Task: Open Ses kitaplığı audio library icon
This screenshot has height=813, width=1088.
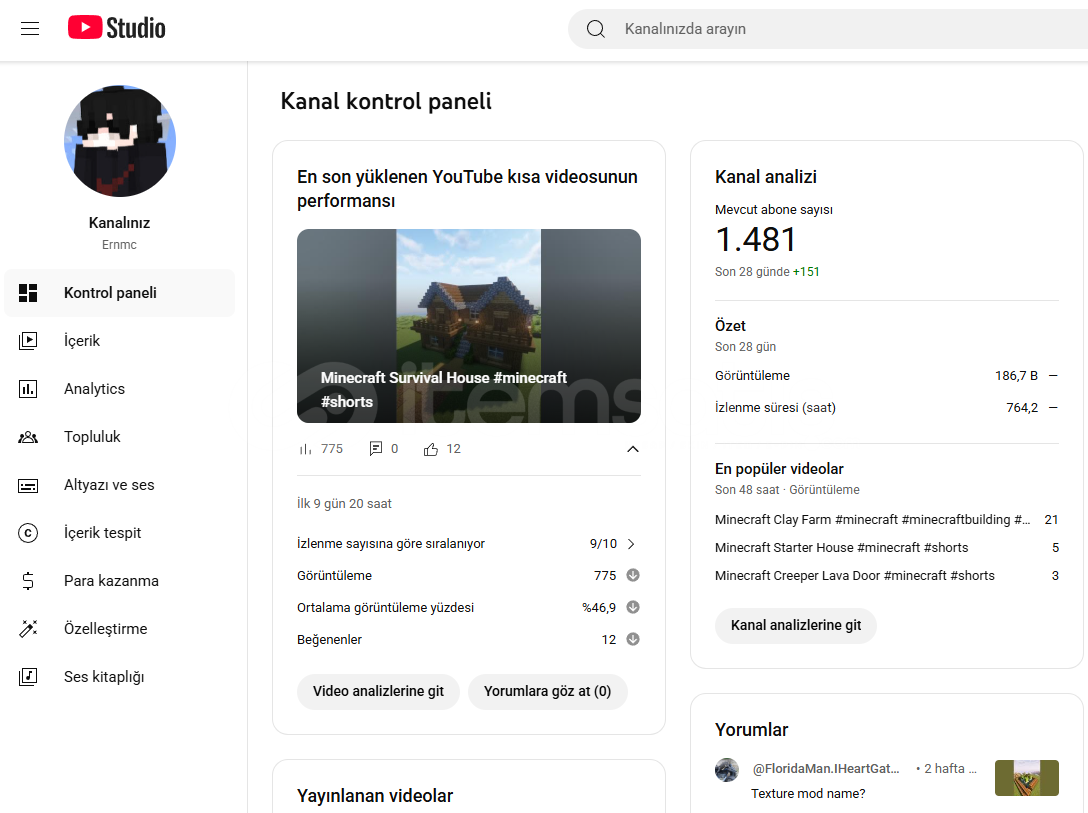Action: pyautogui.click(x=28, y=677)
